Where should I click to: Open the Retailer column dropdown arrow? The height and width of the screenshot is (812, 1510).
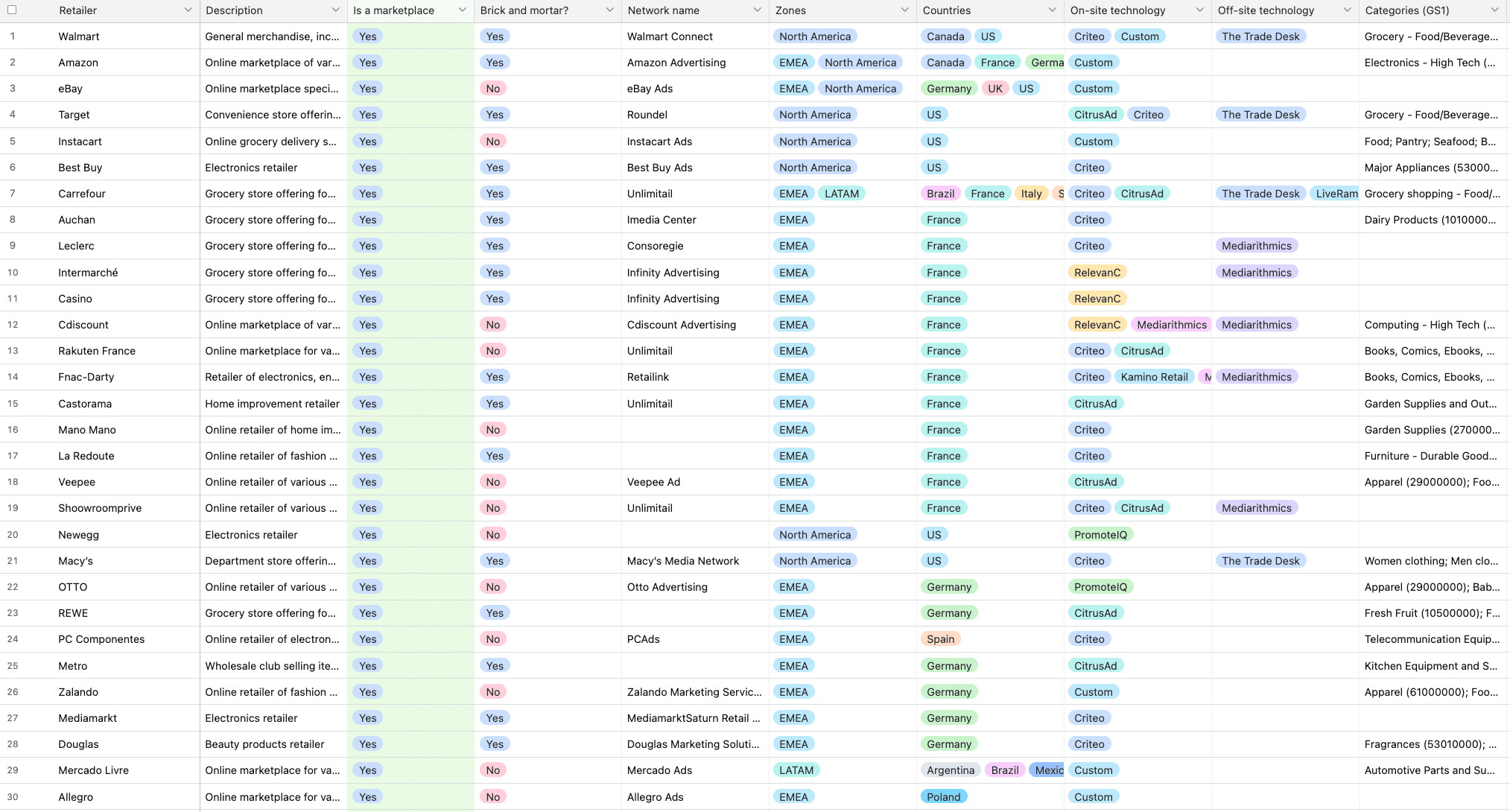[188, 10]
